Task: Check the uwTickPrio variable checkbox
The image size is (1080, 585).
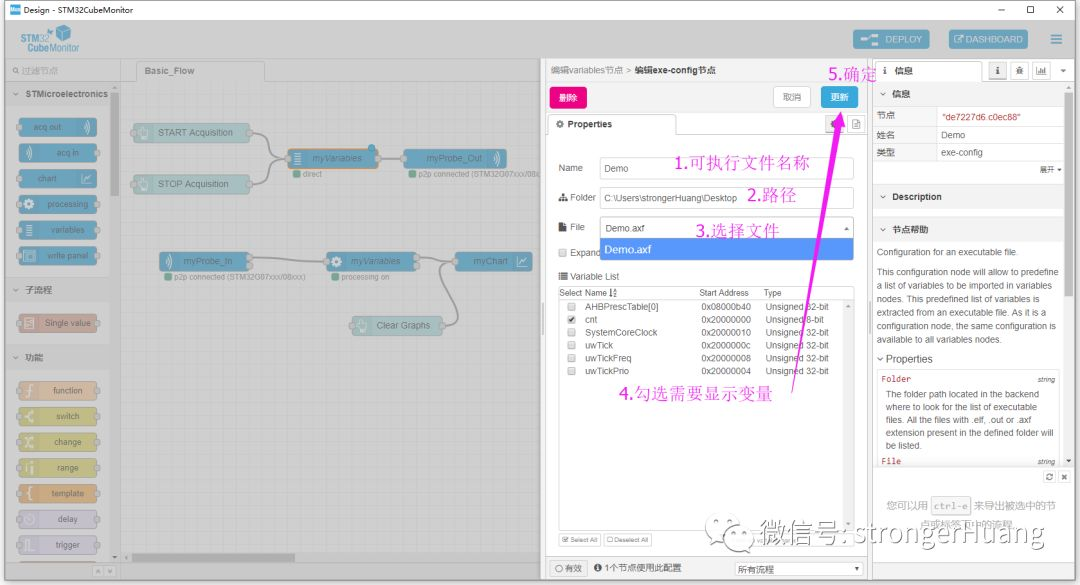Action: (571, 371)
